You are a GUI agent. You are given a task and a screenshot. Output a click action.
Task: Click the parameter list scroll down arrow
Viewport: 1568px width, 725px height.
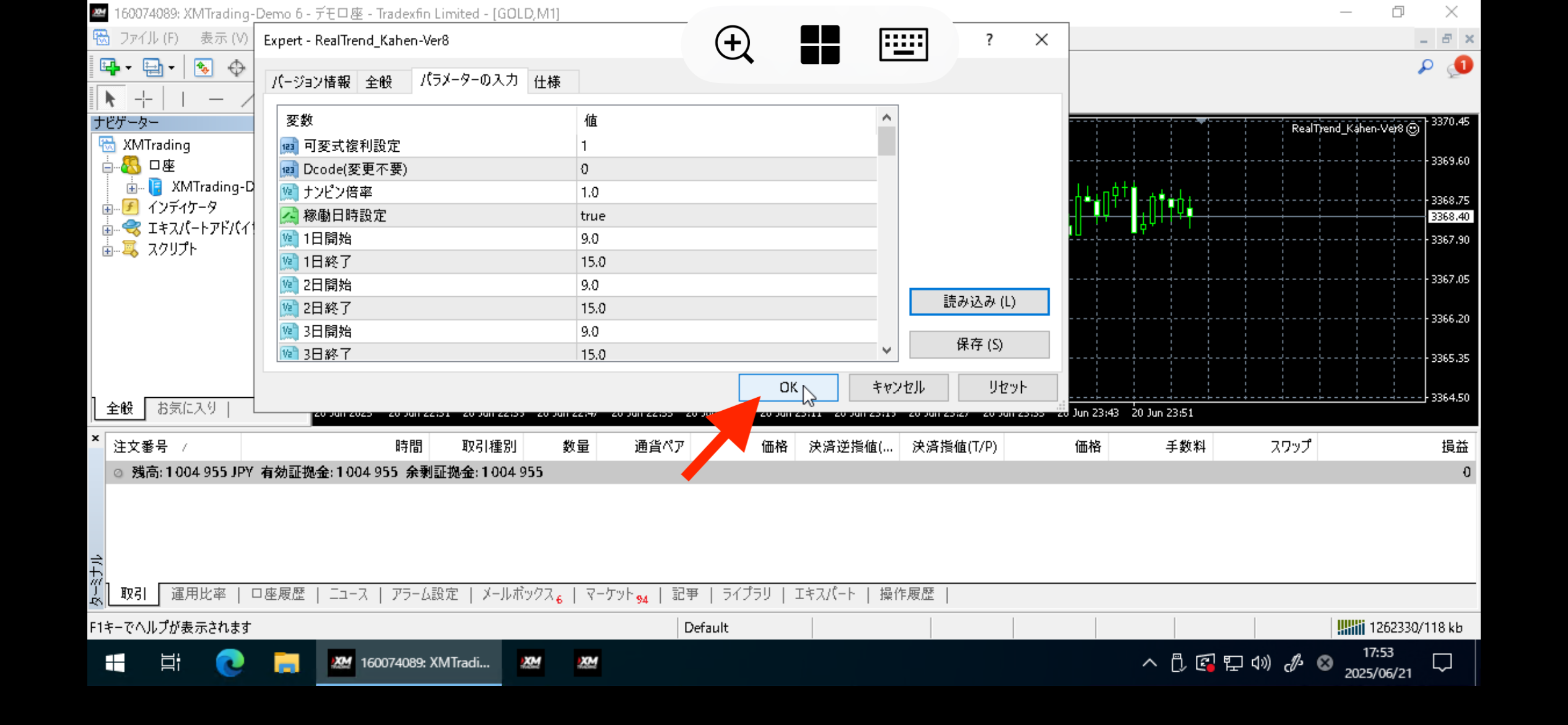[x=887, y=350]
